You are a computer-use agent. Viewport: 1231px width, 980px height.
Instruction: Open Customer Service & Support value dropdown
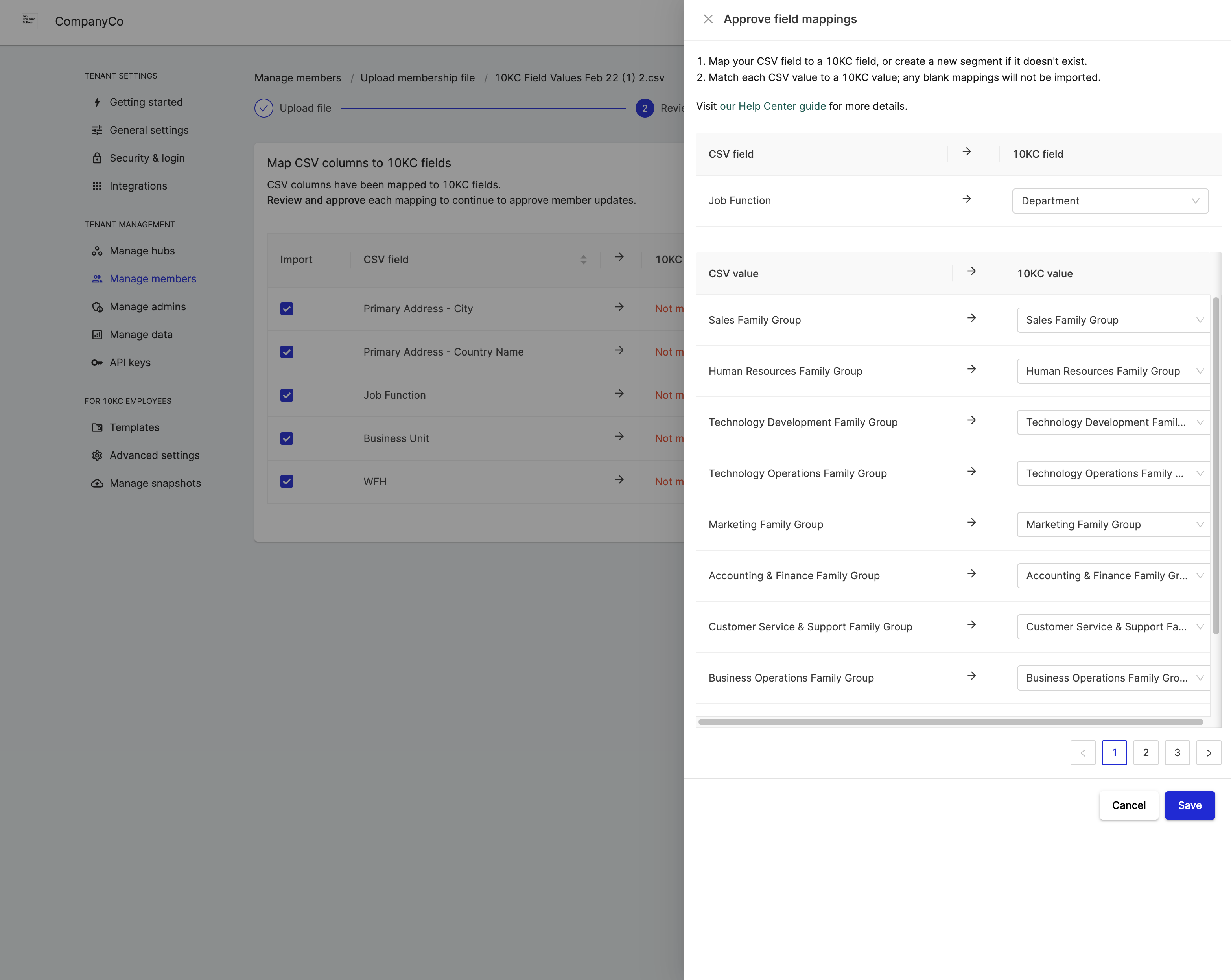pos(1113,627)
